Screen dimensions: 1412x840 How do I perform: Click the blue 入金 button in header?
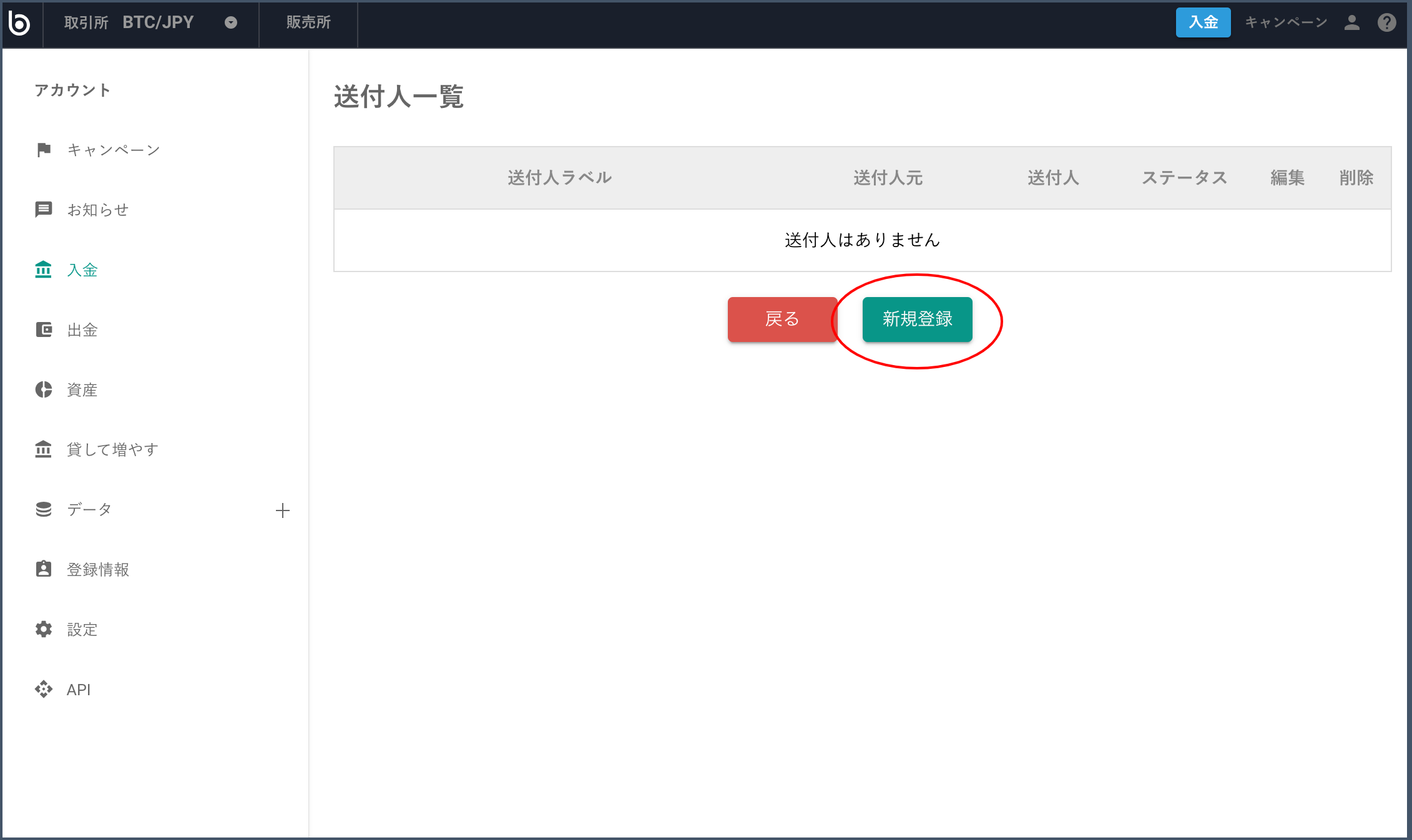1202,23
